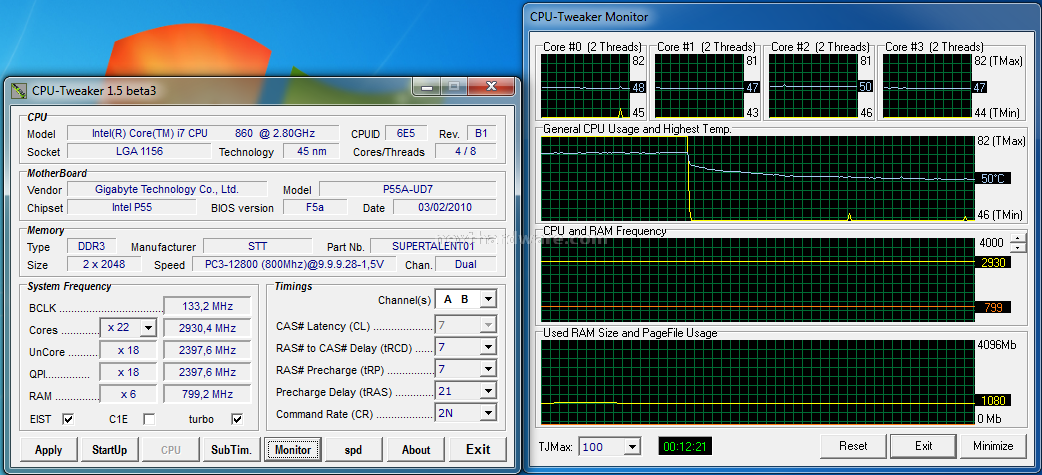Click Exit in the Monitor window
This screenshot has width=1042, height=475.
pyautogui.click(x=923, y=446)
